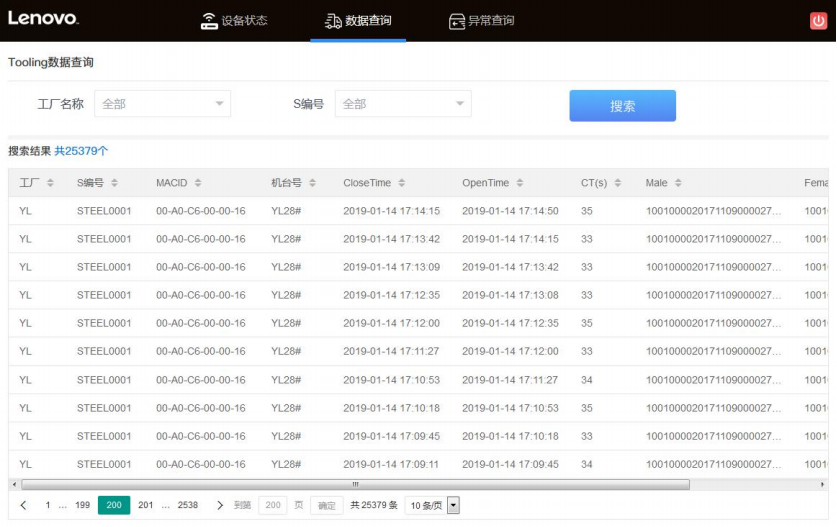The width and height of the screenshot is (837, 527).
Task: Sort by S编号 column header
Action: coord(114,183)
